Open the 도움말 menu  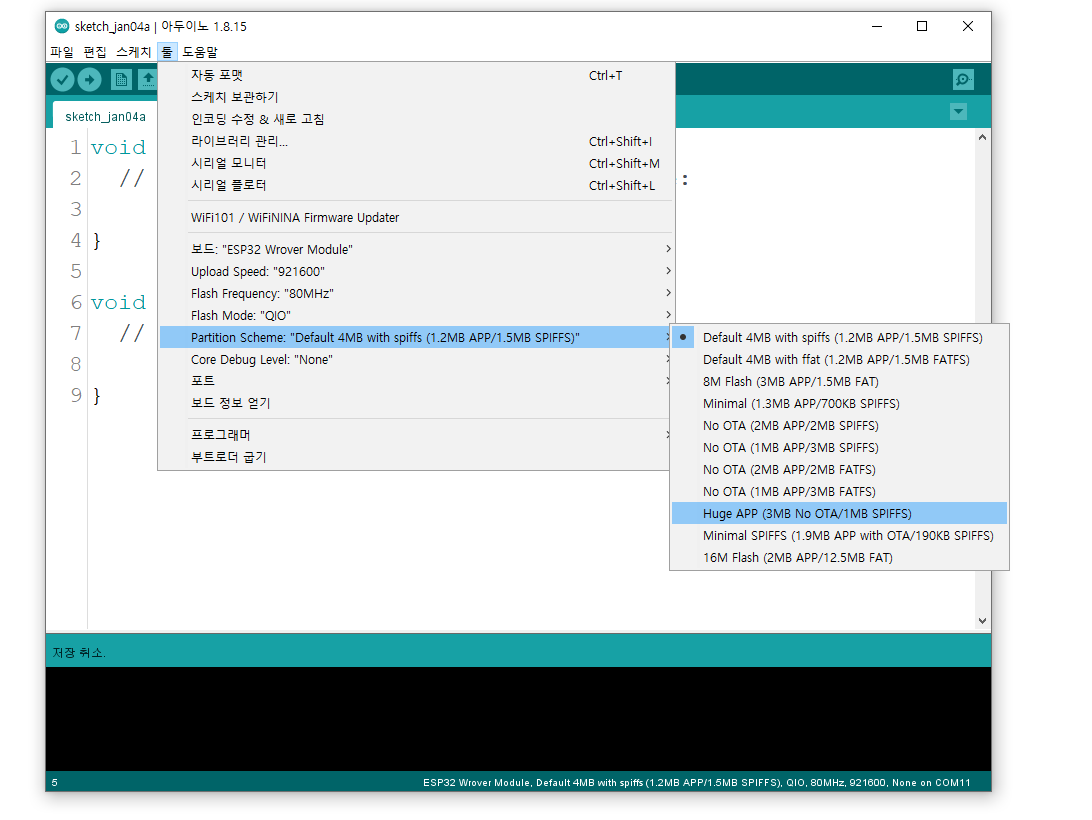click(x=200, y=52)
